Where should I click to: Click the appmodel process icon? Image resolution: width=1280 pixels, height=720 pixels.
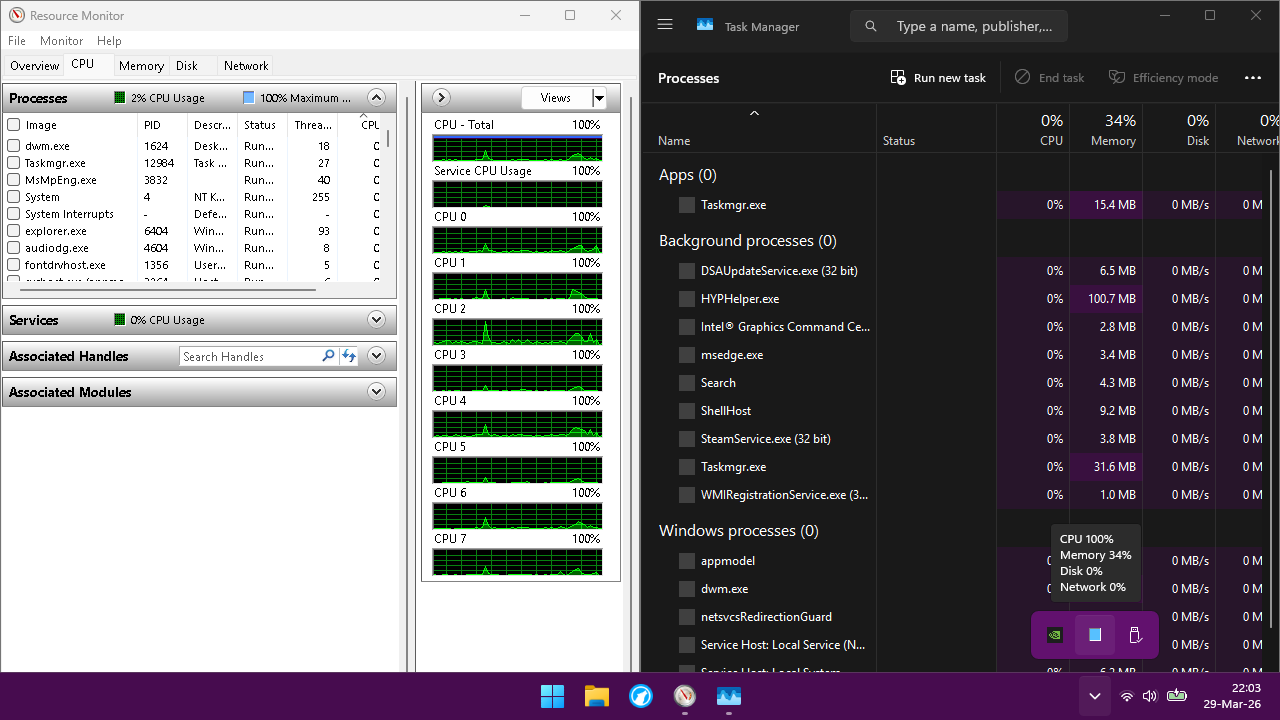pyautogui.click(x=687, y=561)
